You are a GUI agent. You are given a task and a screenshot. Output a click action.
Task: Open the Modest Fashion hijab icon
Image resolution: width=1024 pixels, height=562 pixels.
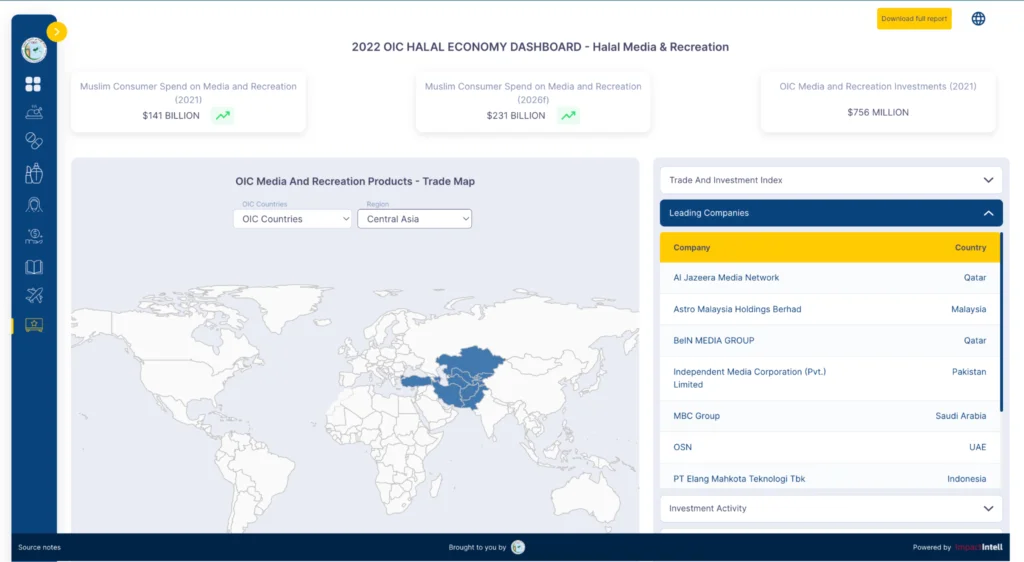(x=34, y=205)
